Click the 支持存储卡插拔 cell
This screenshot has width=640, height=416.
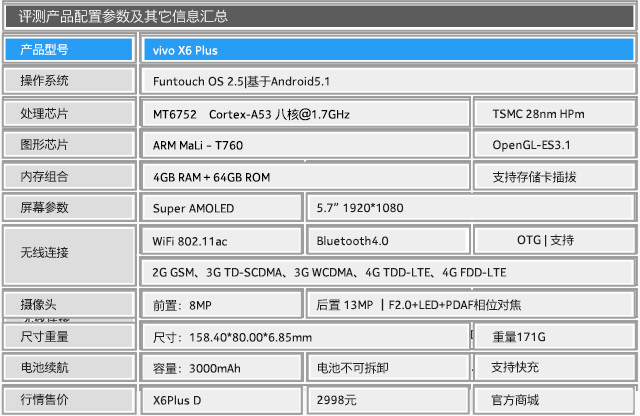click(x=553, y=177)
